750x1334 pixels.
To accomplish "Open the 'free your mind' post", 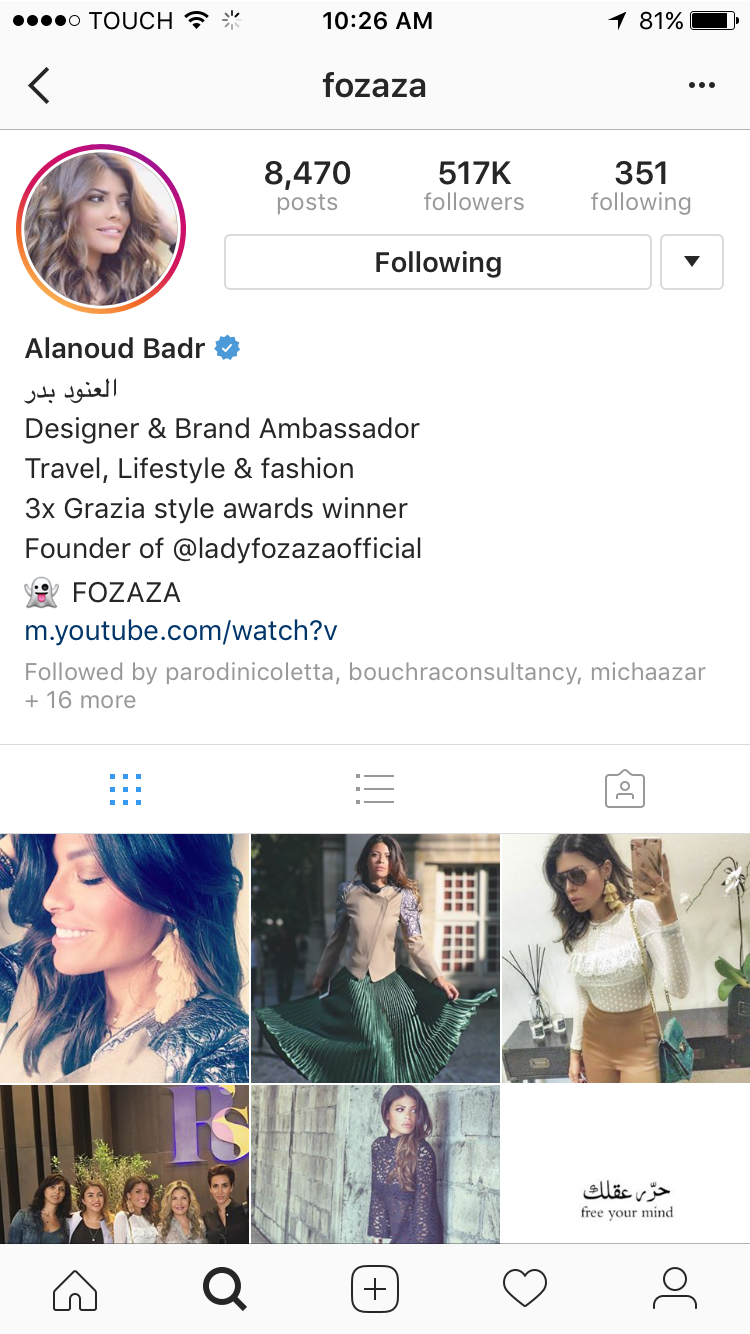I will point(626,1165).
